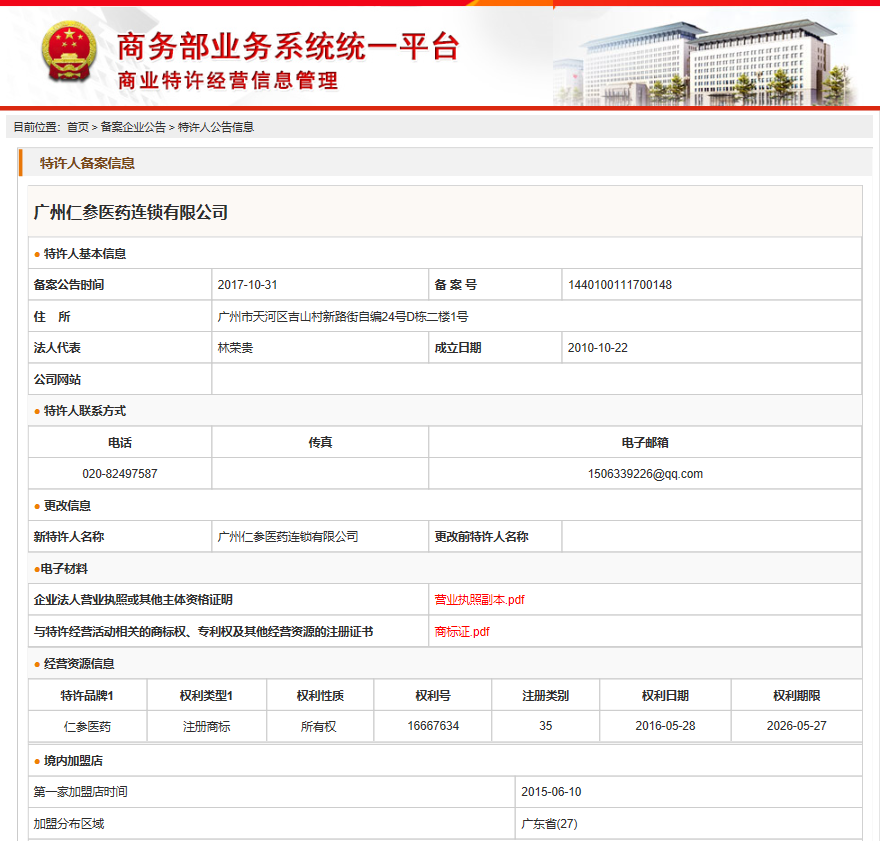
Task: Select the 注册商标 rights type cell
Action: (x=207, y=726)
